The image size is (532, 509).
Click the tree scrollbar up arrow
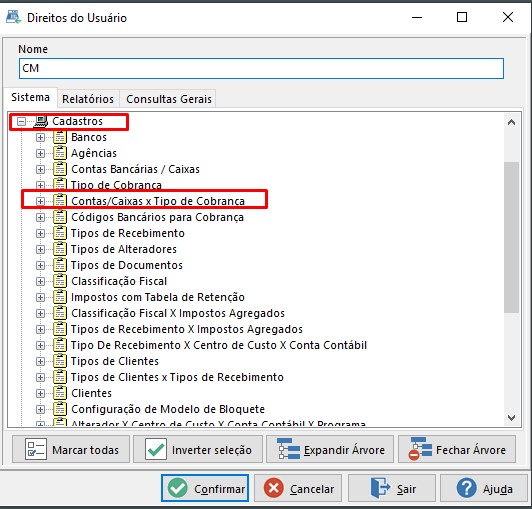pyautogui.click(x=511, y=122)
